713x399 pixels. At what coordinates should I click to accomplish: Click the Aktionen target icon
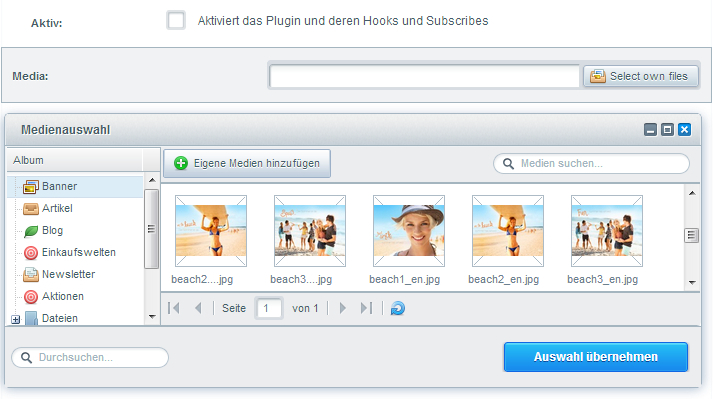coord(31,297)
